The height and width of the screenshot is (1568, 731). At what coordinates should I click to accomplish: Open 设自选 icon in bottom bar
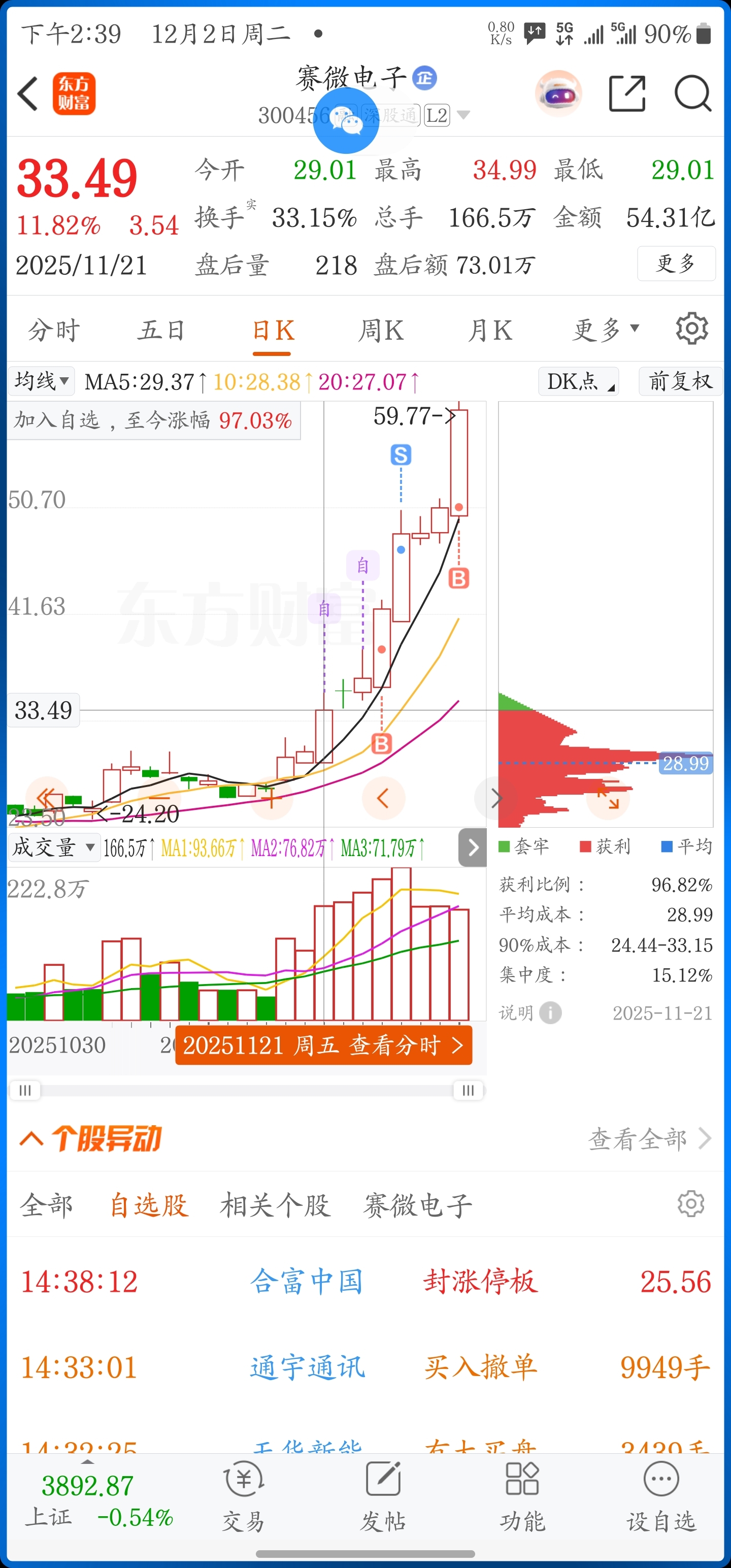(661, 1496)
